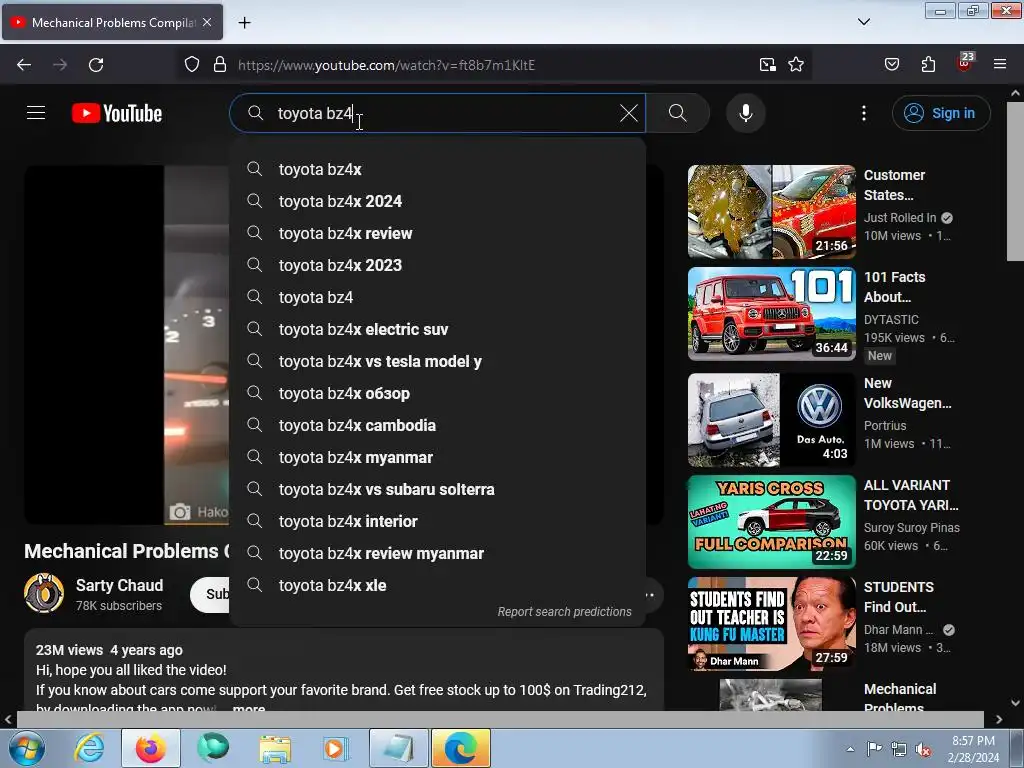1024x768 pixels.
Task: Close the Mechanical Problems Compilation tab
Action: (x=207, y=22)
